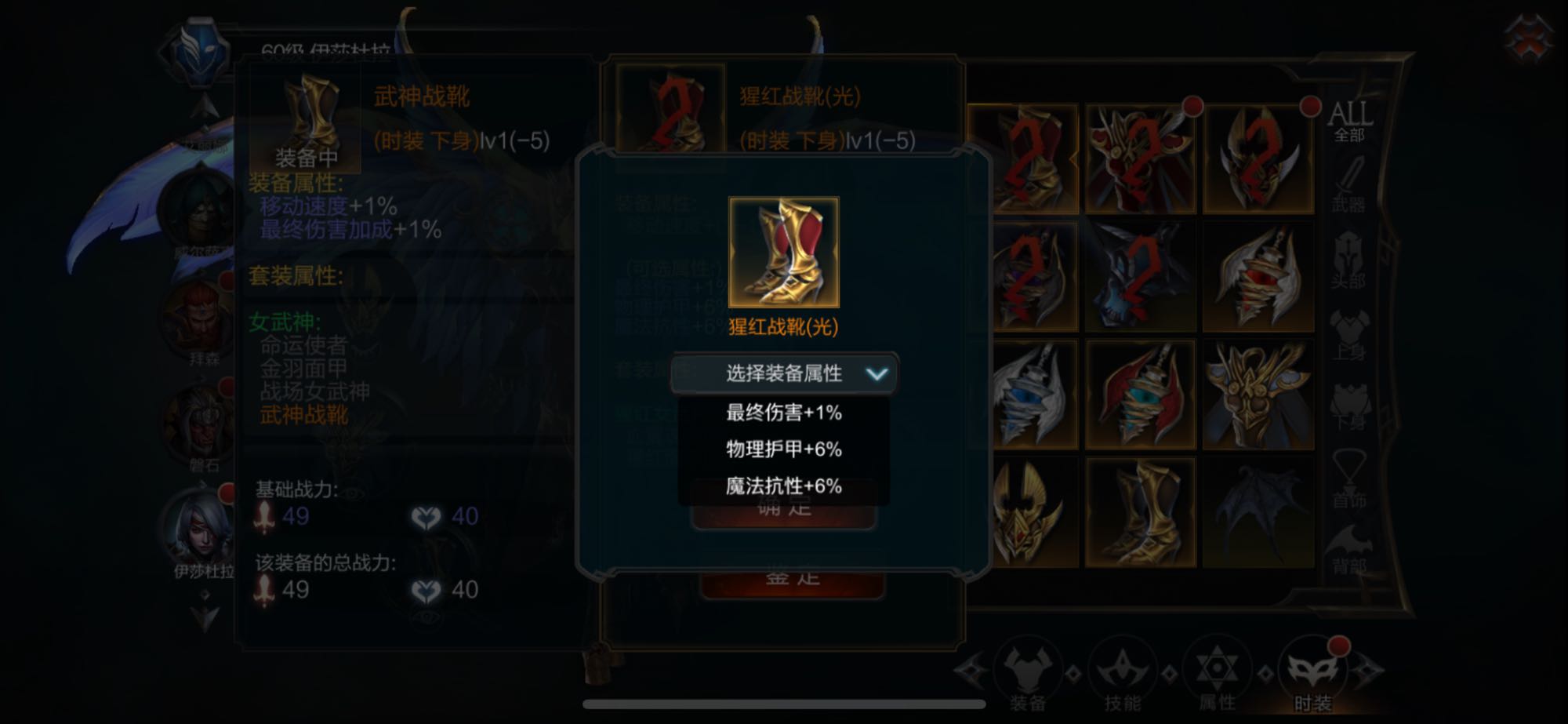Select 最终伤害+1% attribute option
The width and height of the screenshot is (1568, 724).
(783, 413)
